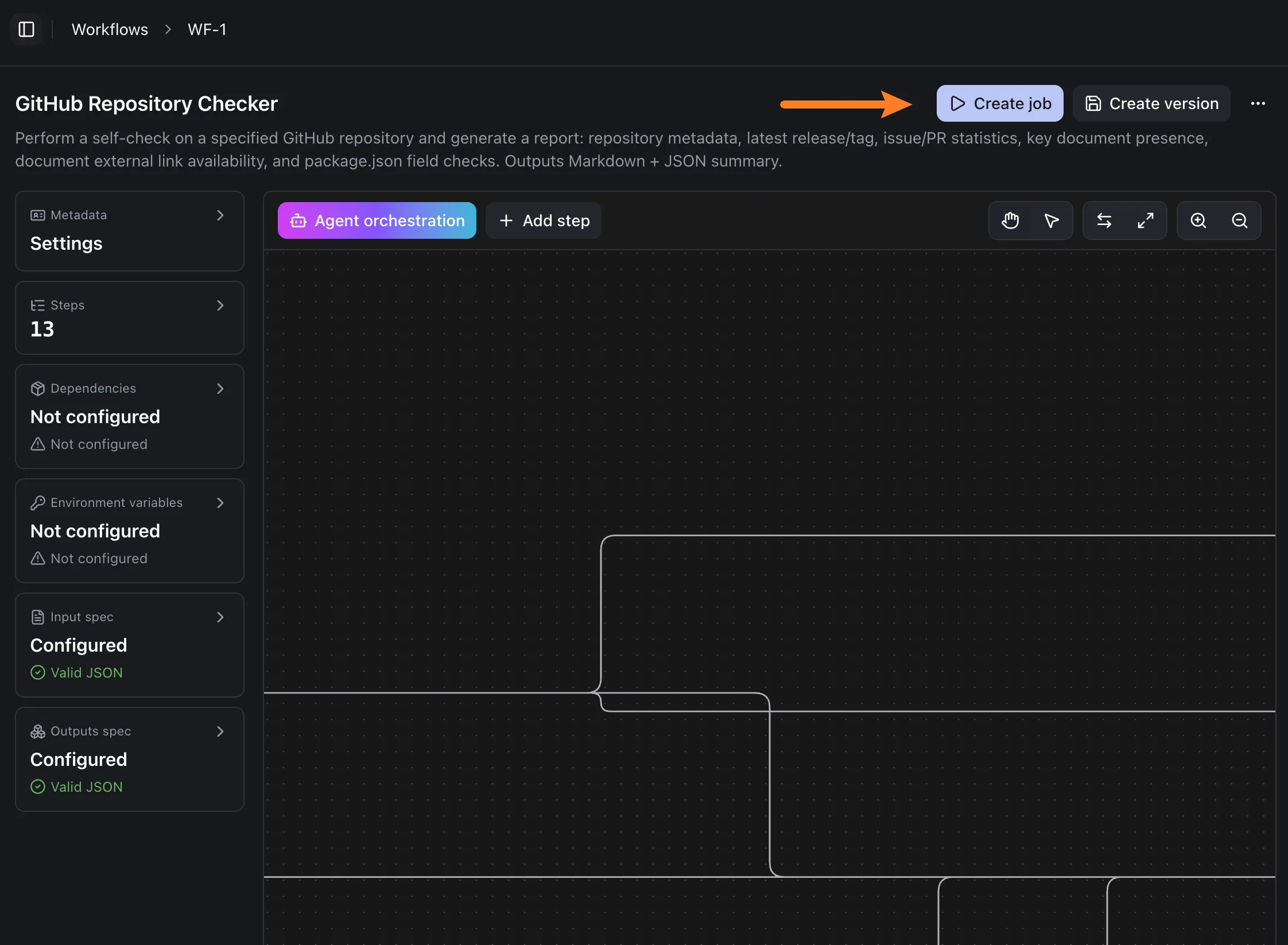Expand the Steps card chevron
Viewport: 1288px width, 945px height.
(x=220, y=305)
